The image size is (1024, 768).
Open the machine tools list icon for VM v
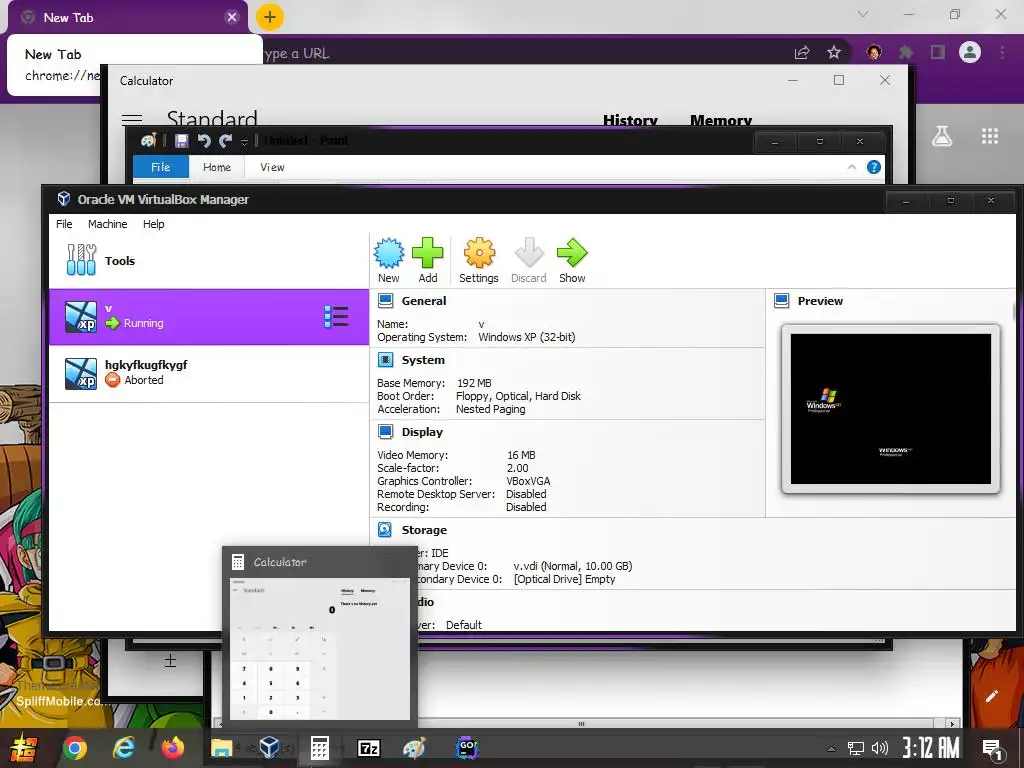coord(336,317)
